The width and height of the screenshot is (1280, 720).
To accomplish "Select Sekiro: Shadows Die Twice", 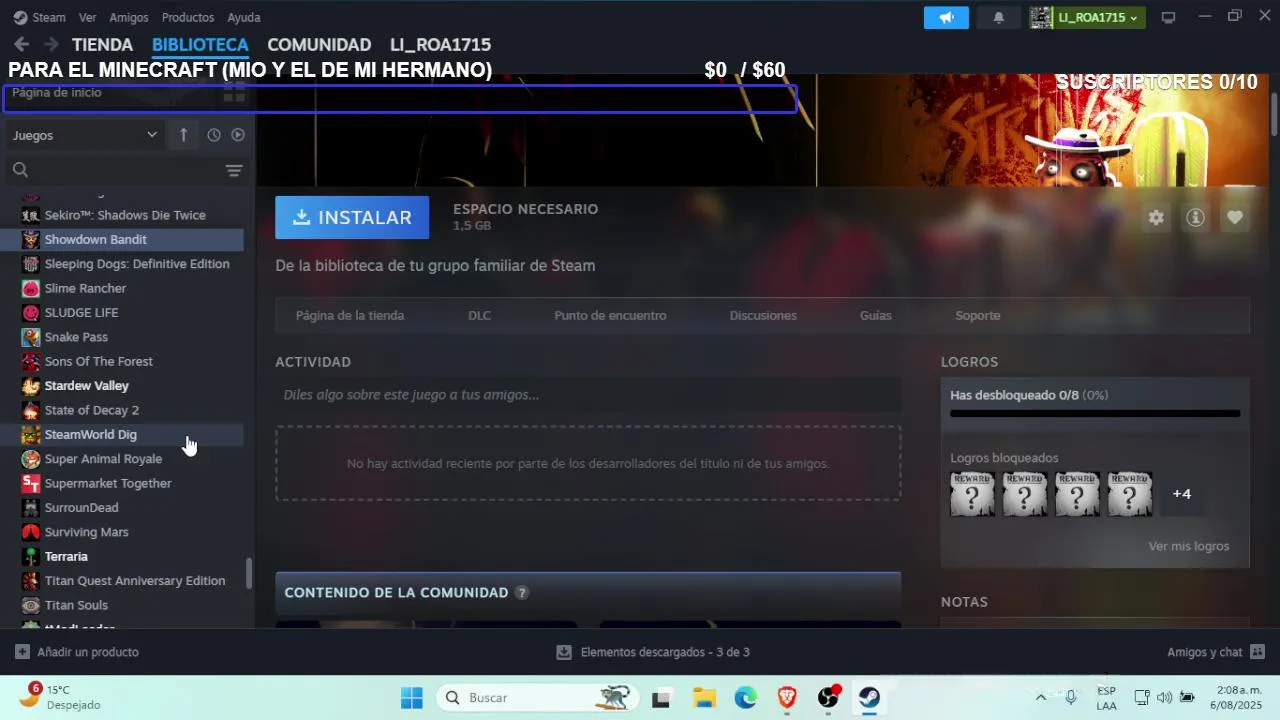I will coord(125,215).
